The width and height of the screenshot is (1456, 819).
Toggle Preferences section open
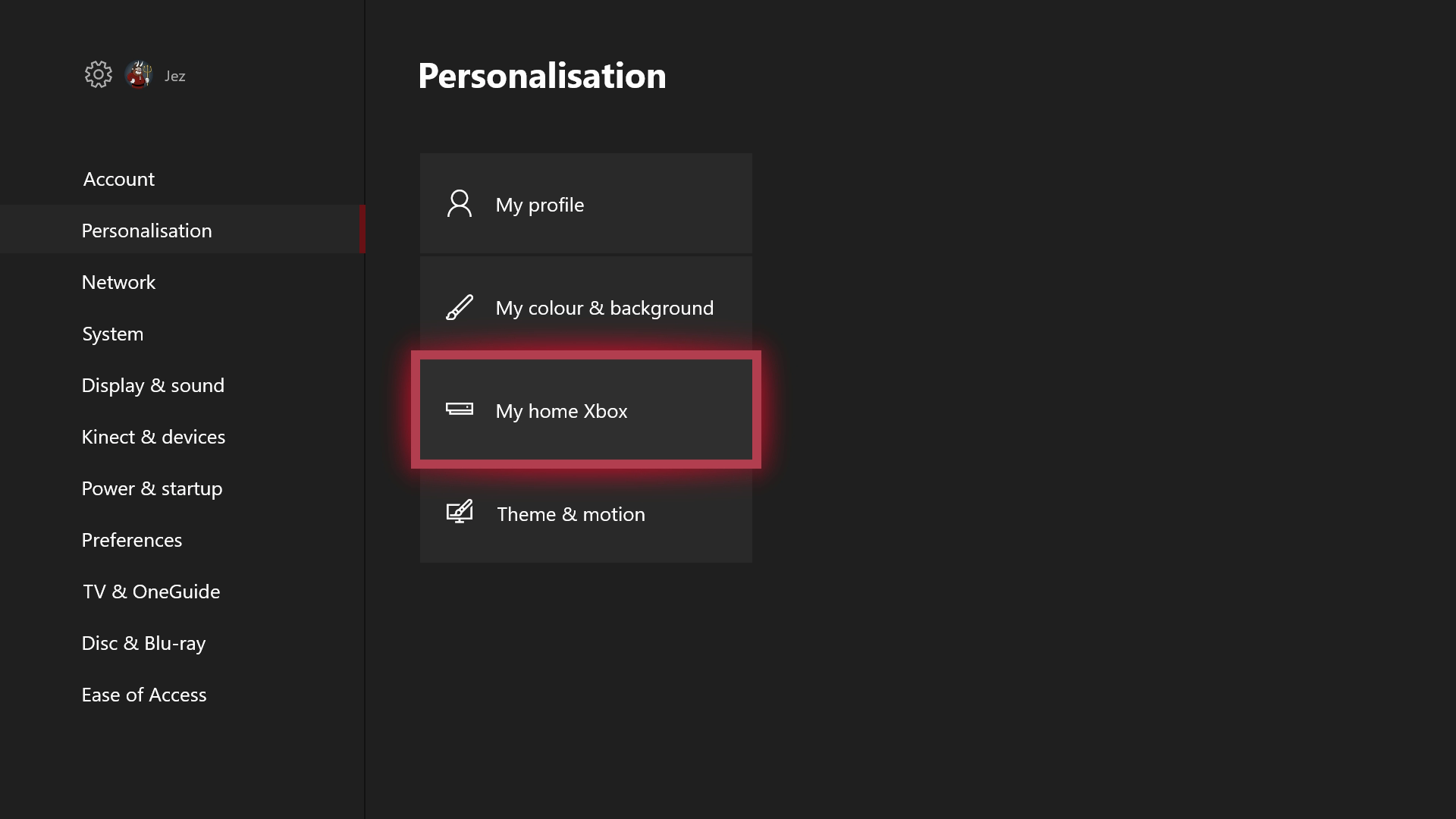[131, 539]
